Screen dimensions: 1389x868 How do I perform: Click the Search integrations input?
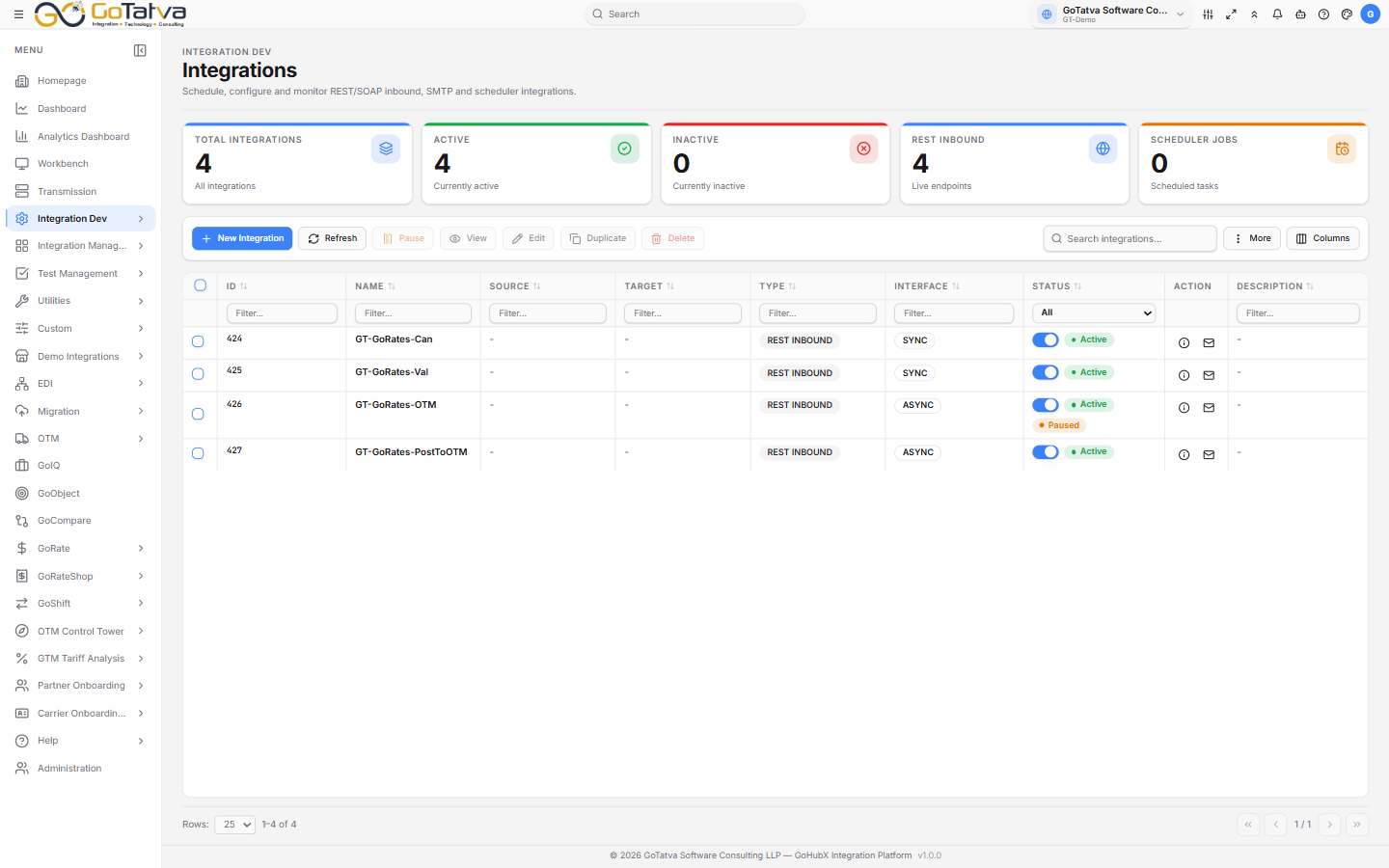point(1130,238)
